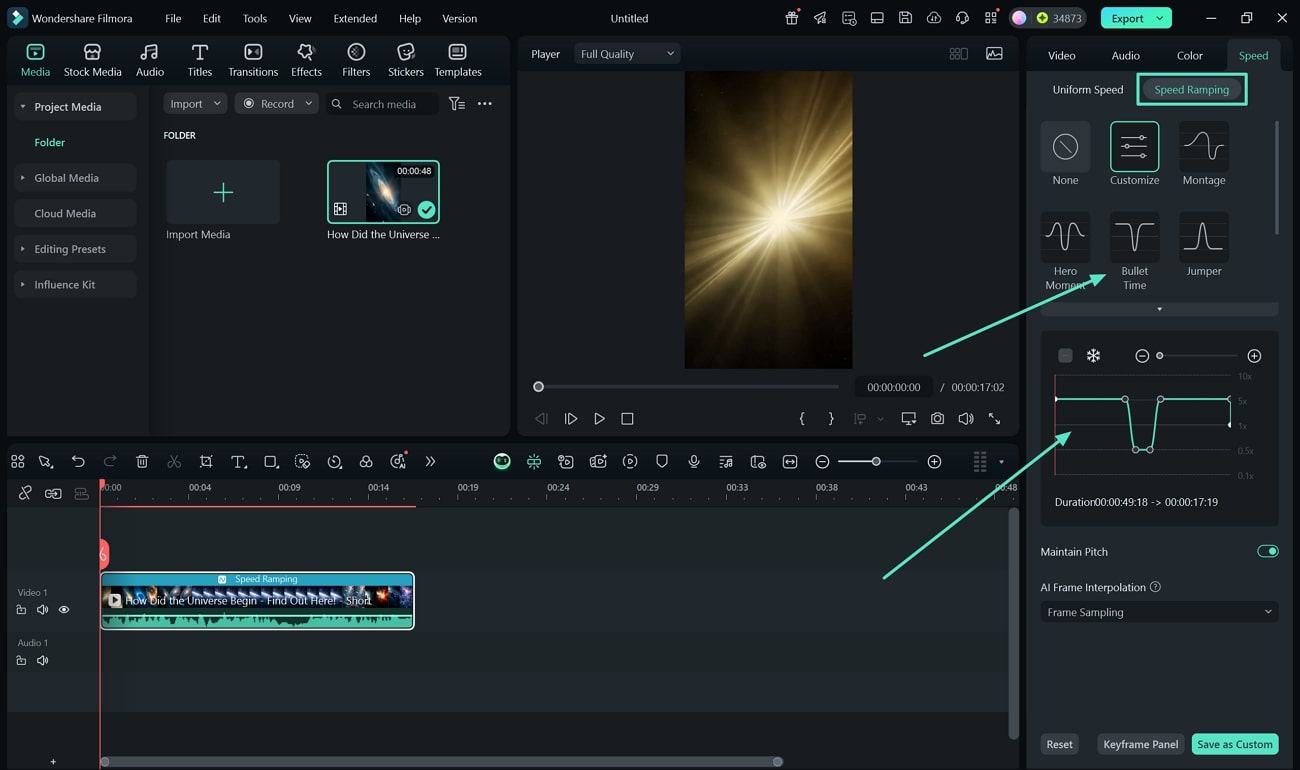Viewport: 1300px width, 770px height.
Task: Click the mark in bracket icon
Action: [x=802, y=419]
